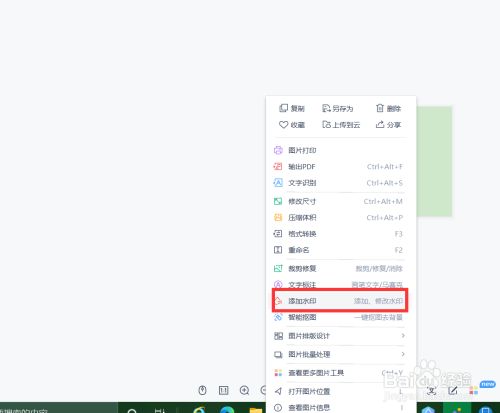Image resolution: width=500 pixels, height=413 pixels.
Task: Click 修改尺寸 (Resize) menu entry
Action: click(x=339, y=201)
